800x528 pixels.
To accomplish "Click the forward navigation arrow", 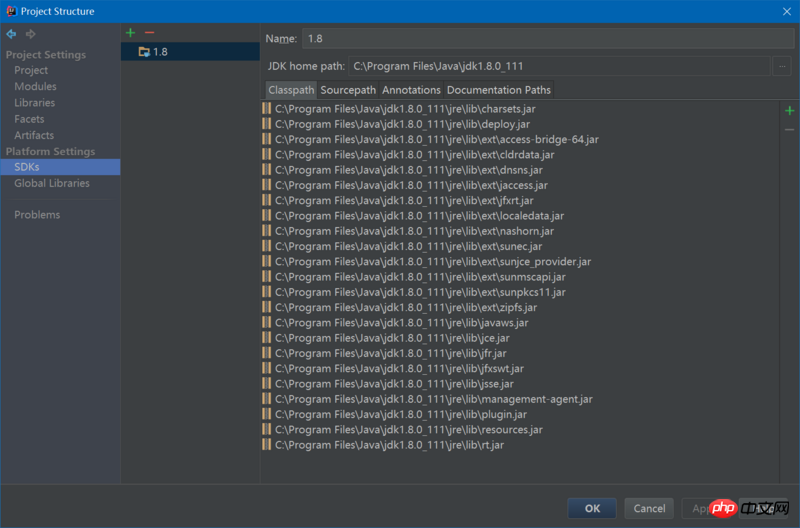I will point(30,34).
